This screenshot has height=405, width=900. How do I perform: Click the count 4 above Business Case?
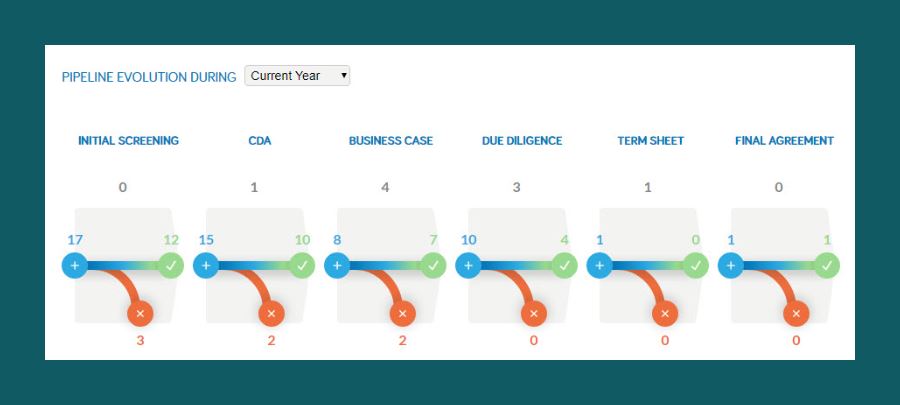click(x=385, y=188)
